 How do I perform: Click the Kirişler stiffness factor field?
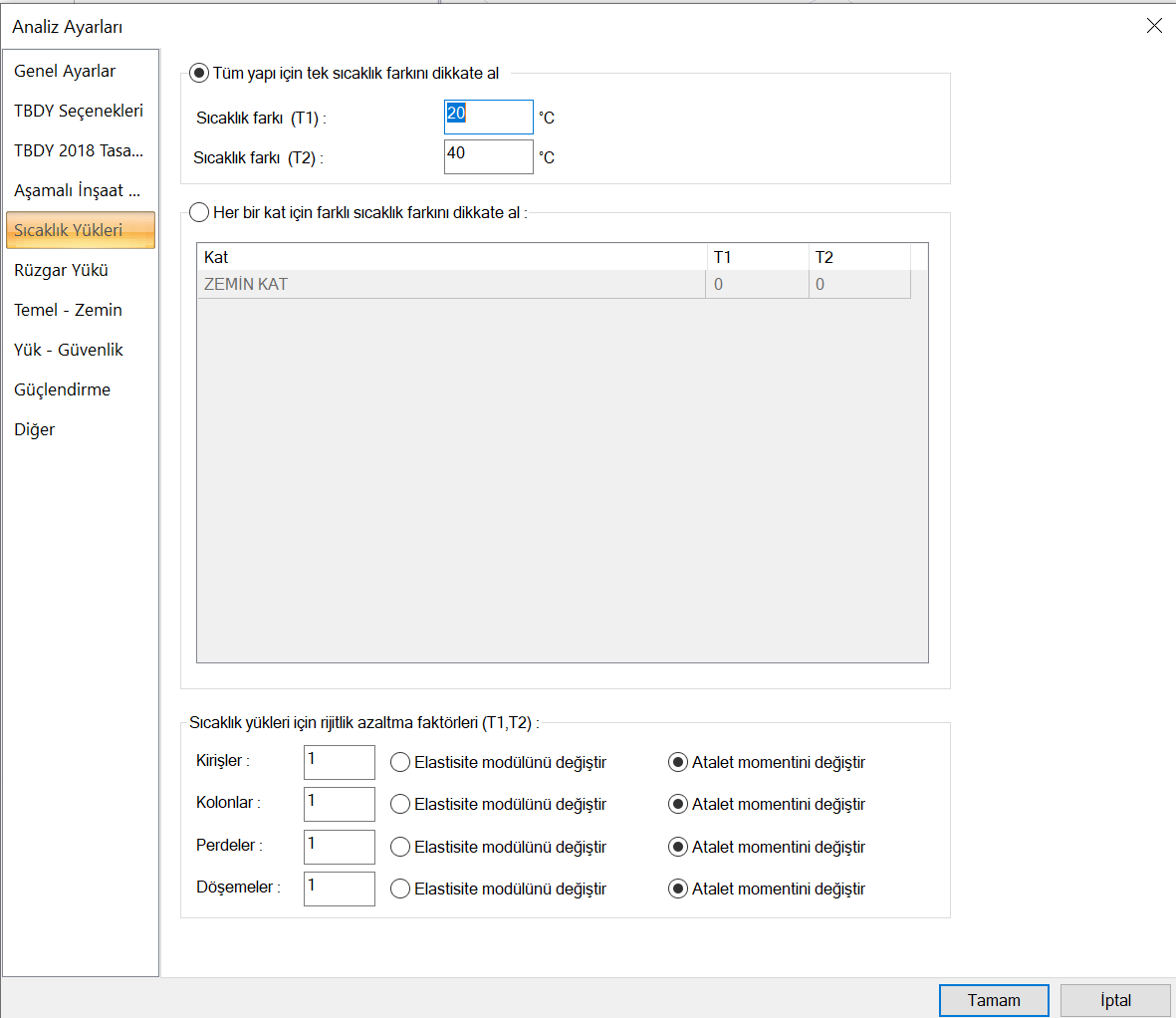coord(339,763)
